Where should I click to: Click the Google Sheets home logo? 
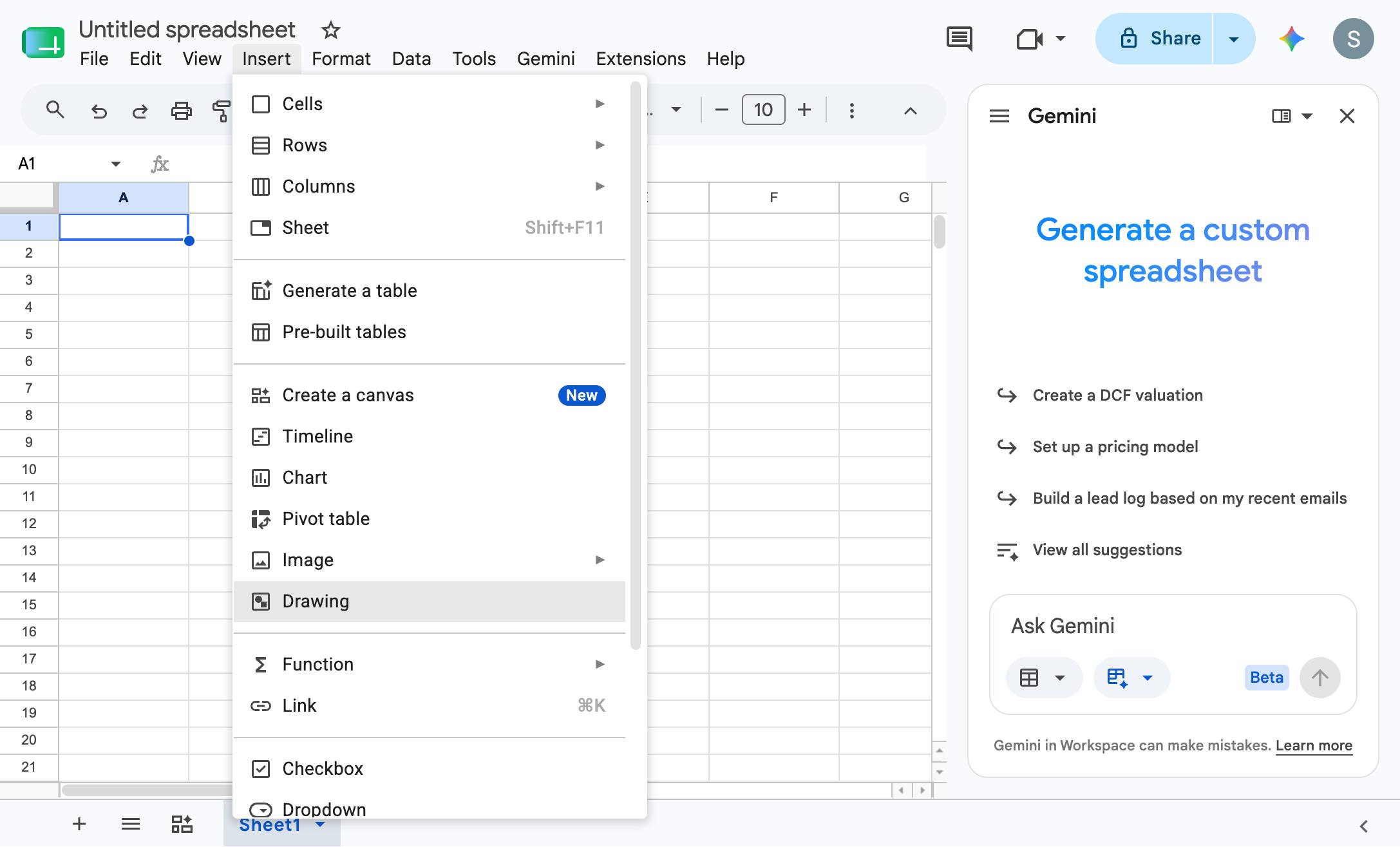tap(43, 43)
